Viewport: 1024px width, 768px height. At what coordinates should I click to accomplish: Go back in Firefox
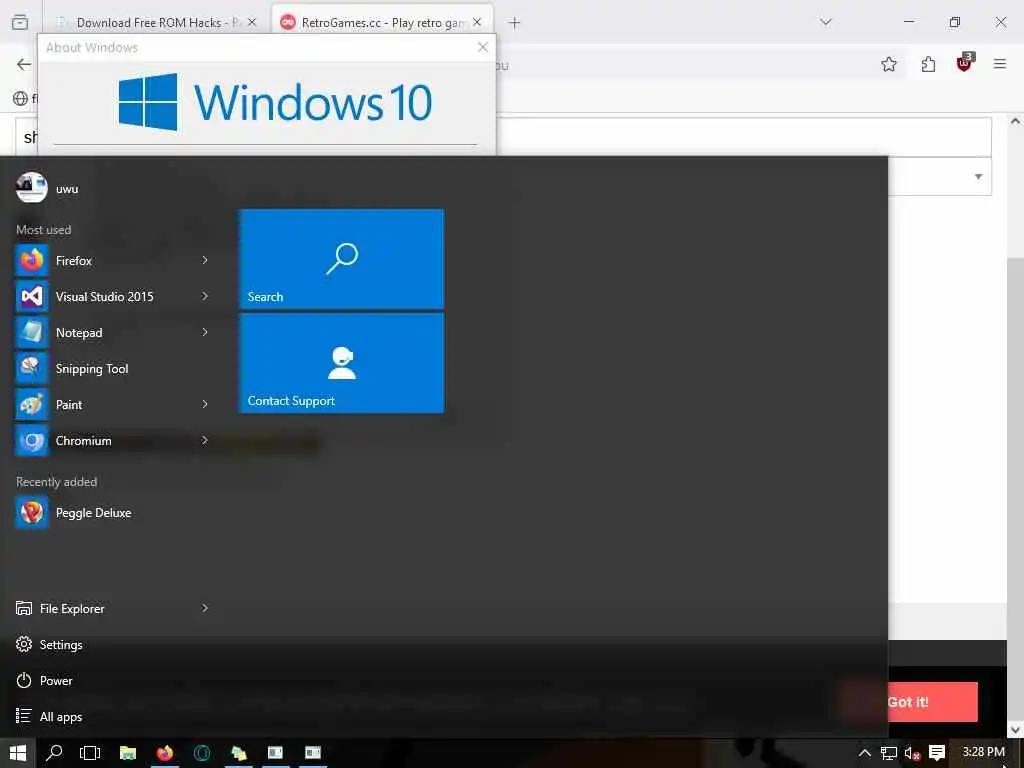tap(24, 64)
